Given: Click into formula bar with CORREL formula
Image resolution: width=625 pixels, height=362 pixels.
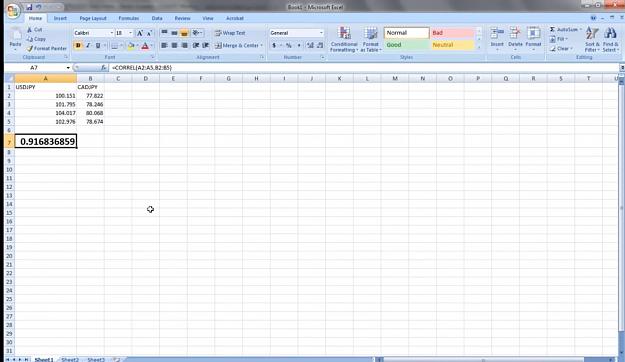Looking at the screenshot, I should pyautogui.click(x=364, y=68).
